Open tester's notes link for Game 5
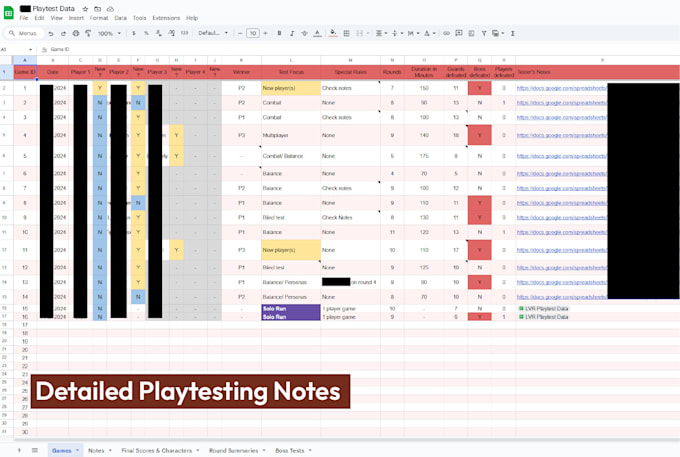Screen dimensions: 680x457 pos(562,156)
